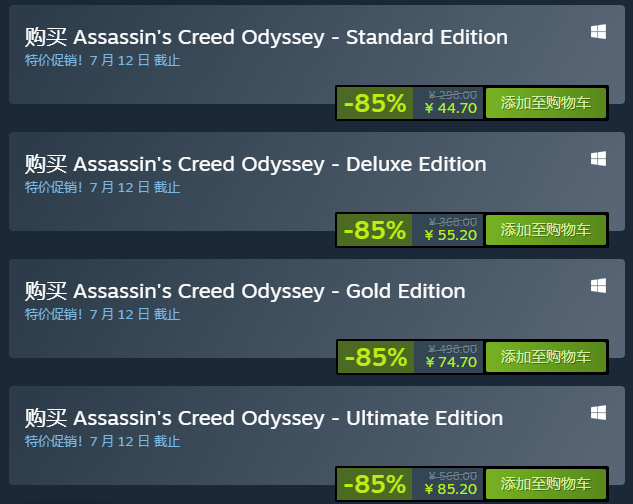633x504 pixels.
Task: Click -85% discount badge for Standard Edition
Action: pyautogui.click(x=375, y=103)
